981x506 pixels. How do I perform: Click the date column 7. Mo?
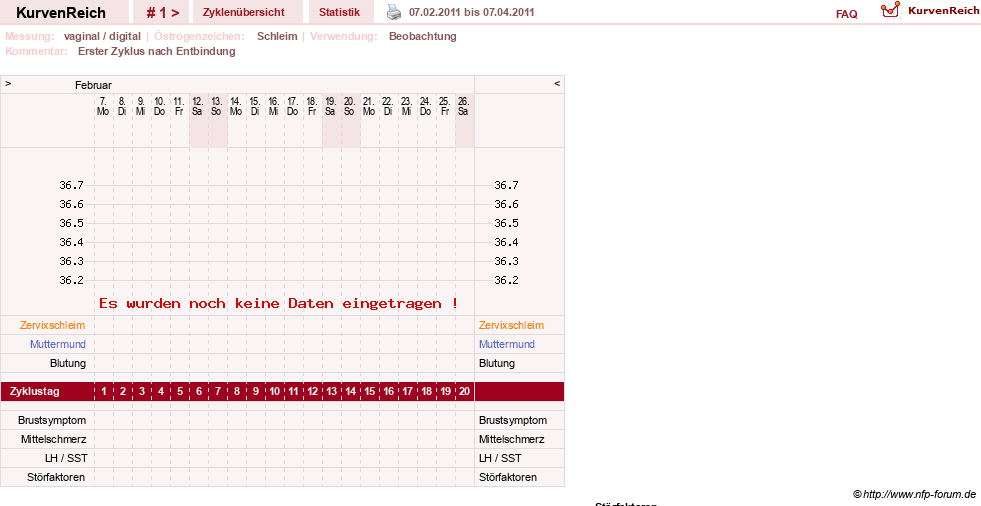pos(103,106)
